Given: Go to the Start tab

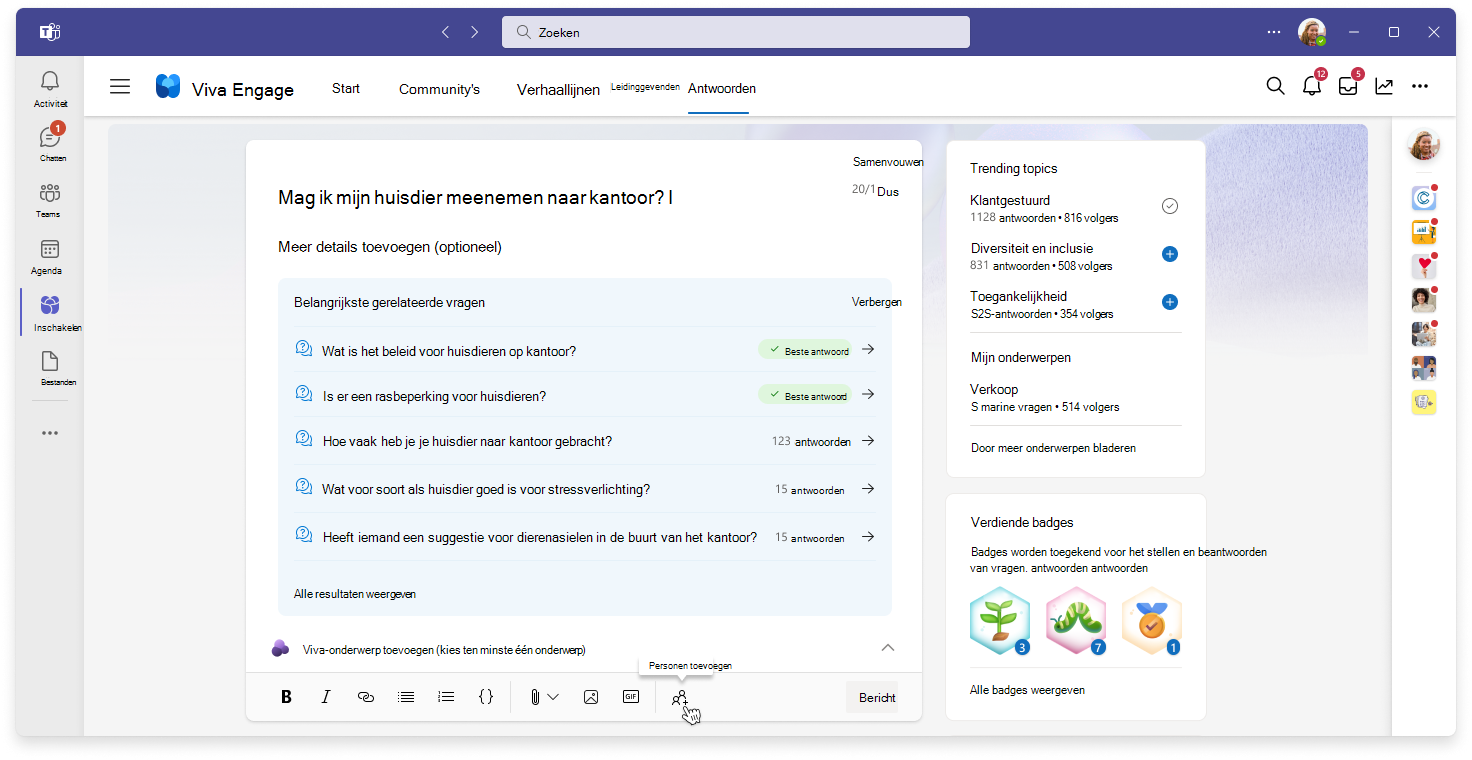Looking at the screenshot, I should 346,88.
